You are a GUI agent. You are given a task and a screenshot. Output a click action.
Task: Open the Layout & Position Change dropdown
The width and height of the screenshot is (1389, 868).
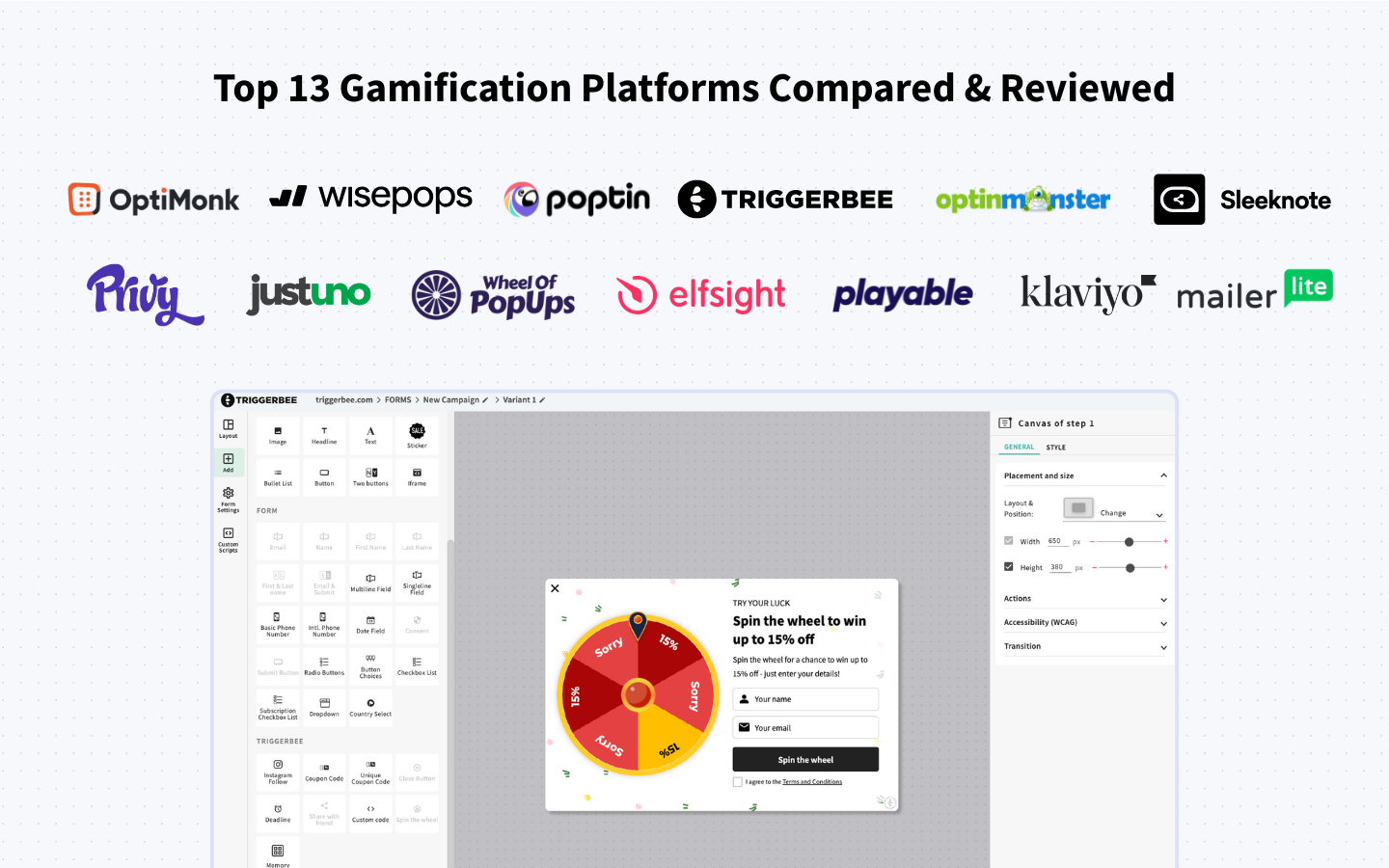(1131, 513)
